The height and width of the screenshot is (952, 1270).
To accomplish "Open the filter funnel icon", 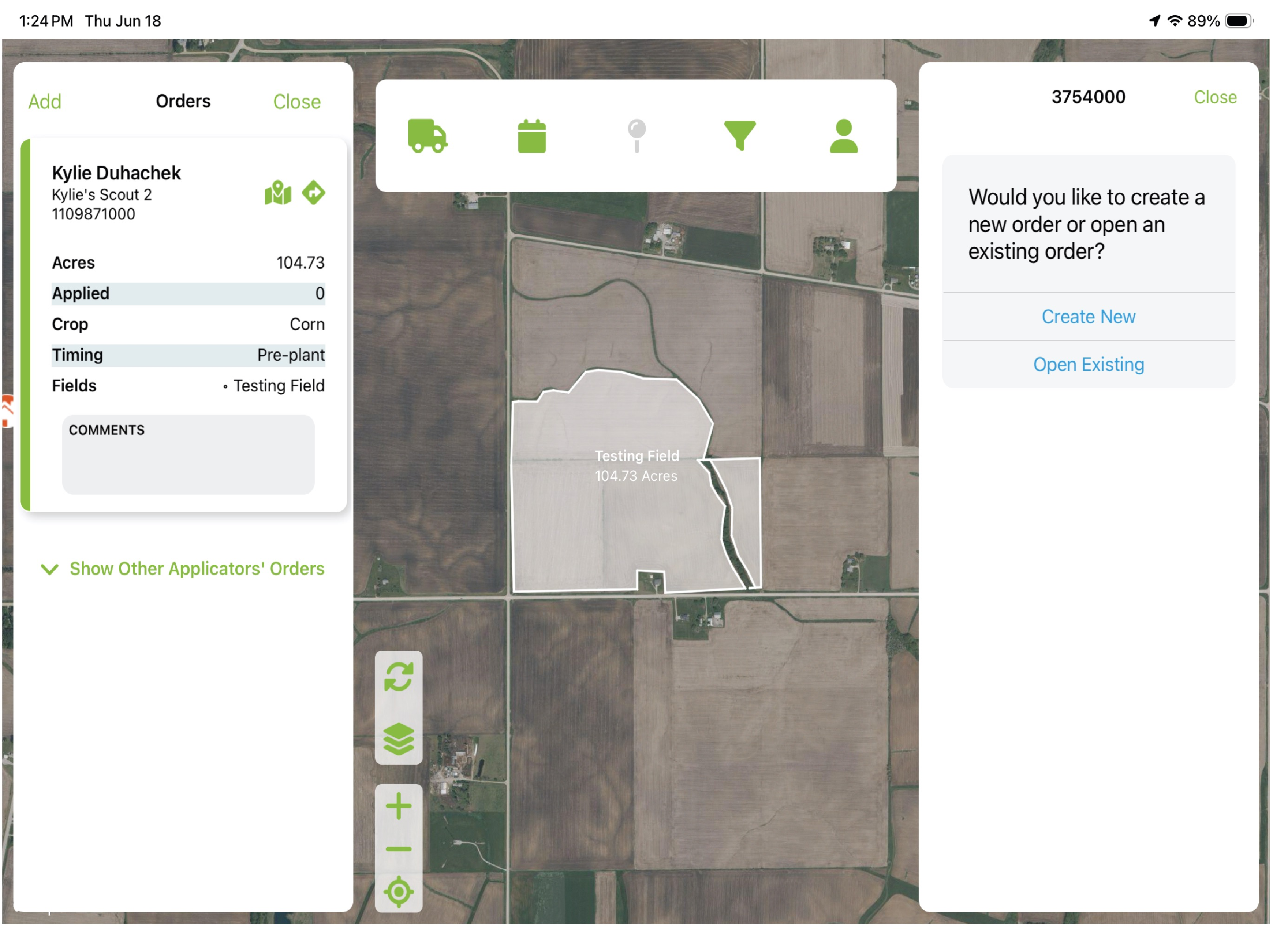I will coord(740,136).
